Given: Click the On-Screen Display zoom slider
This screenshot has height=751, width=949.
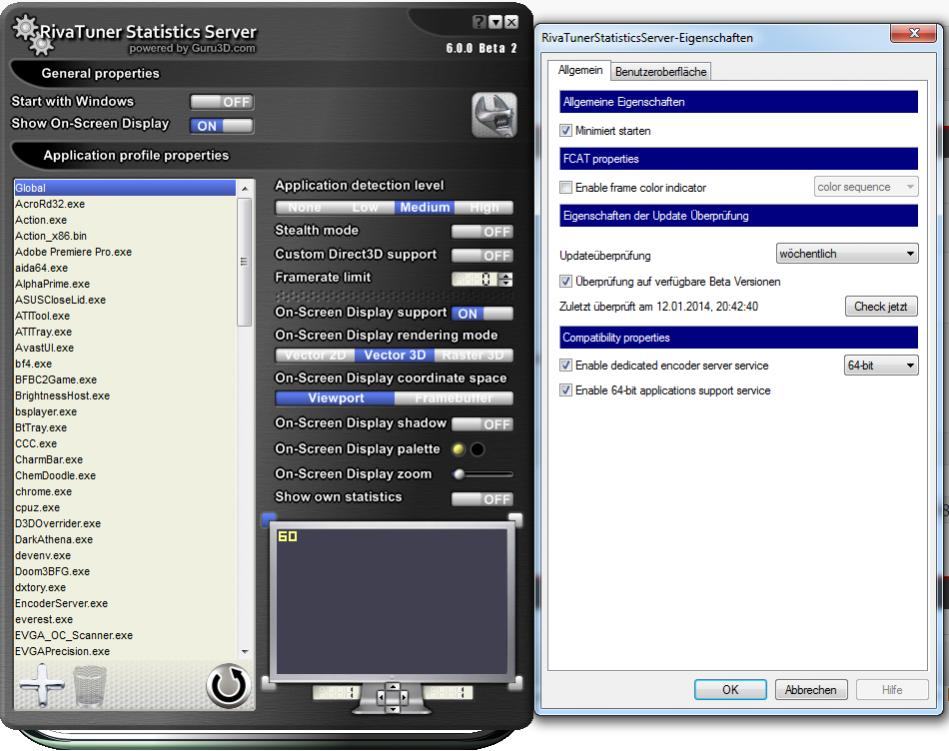Looking at the screenshot, I should coord(482,474).
